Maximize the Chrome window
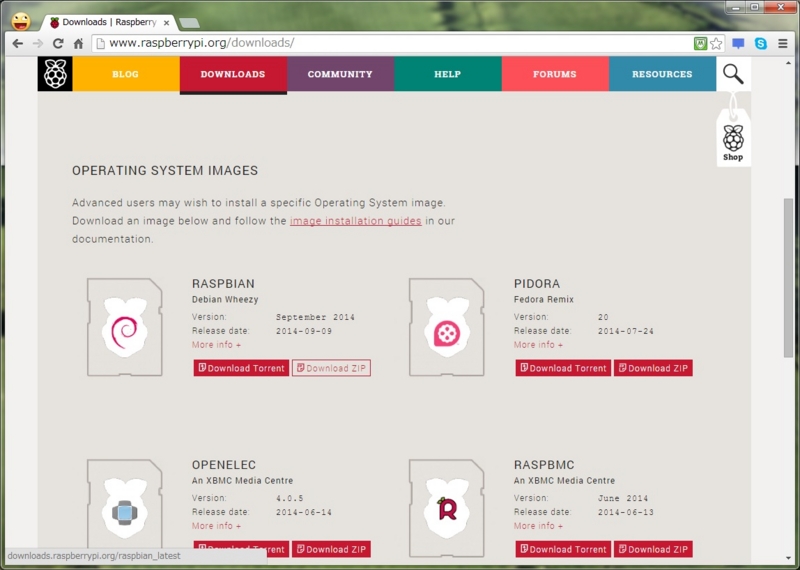 tap(754, 7)
